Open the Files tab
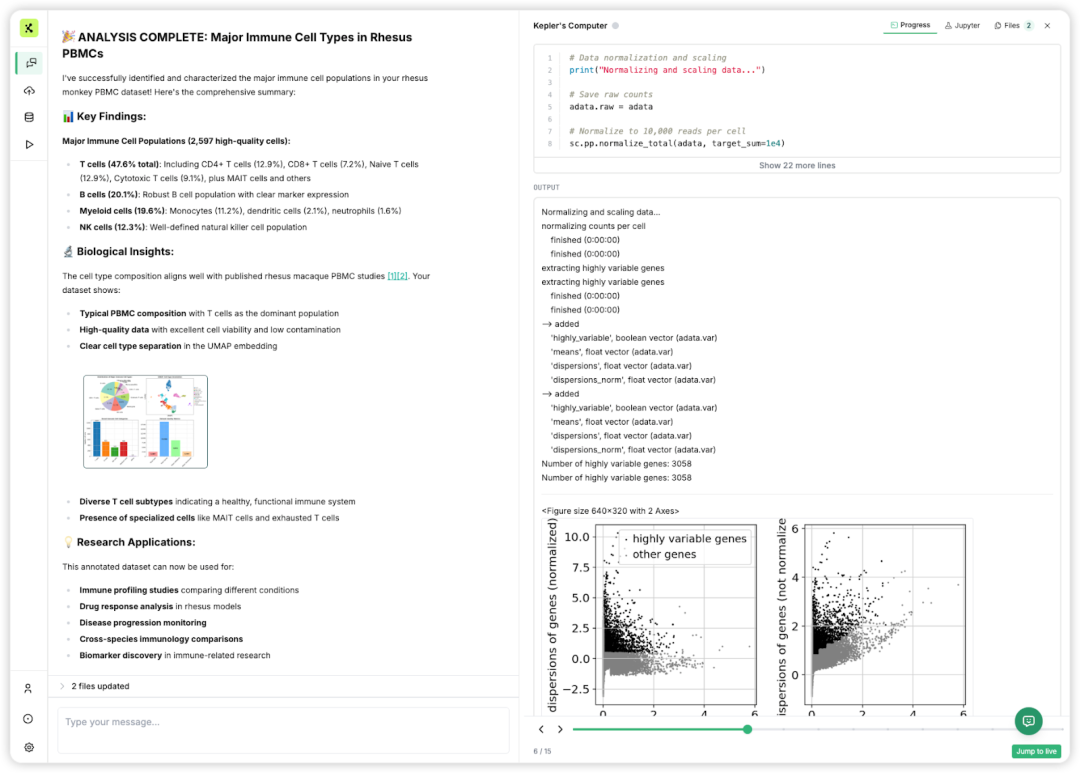The image size is (1080, 773). click(x=1013, y=25)
